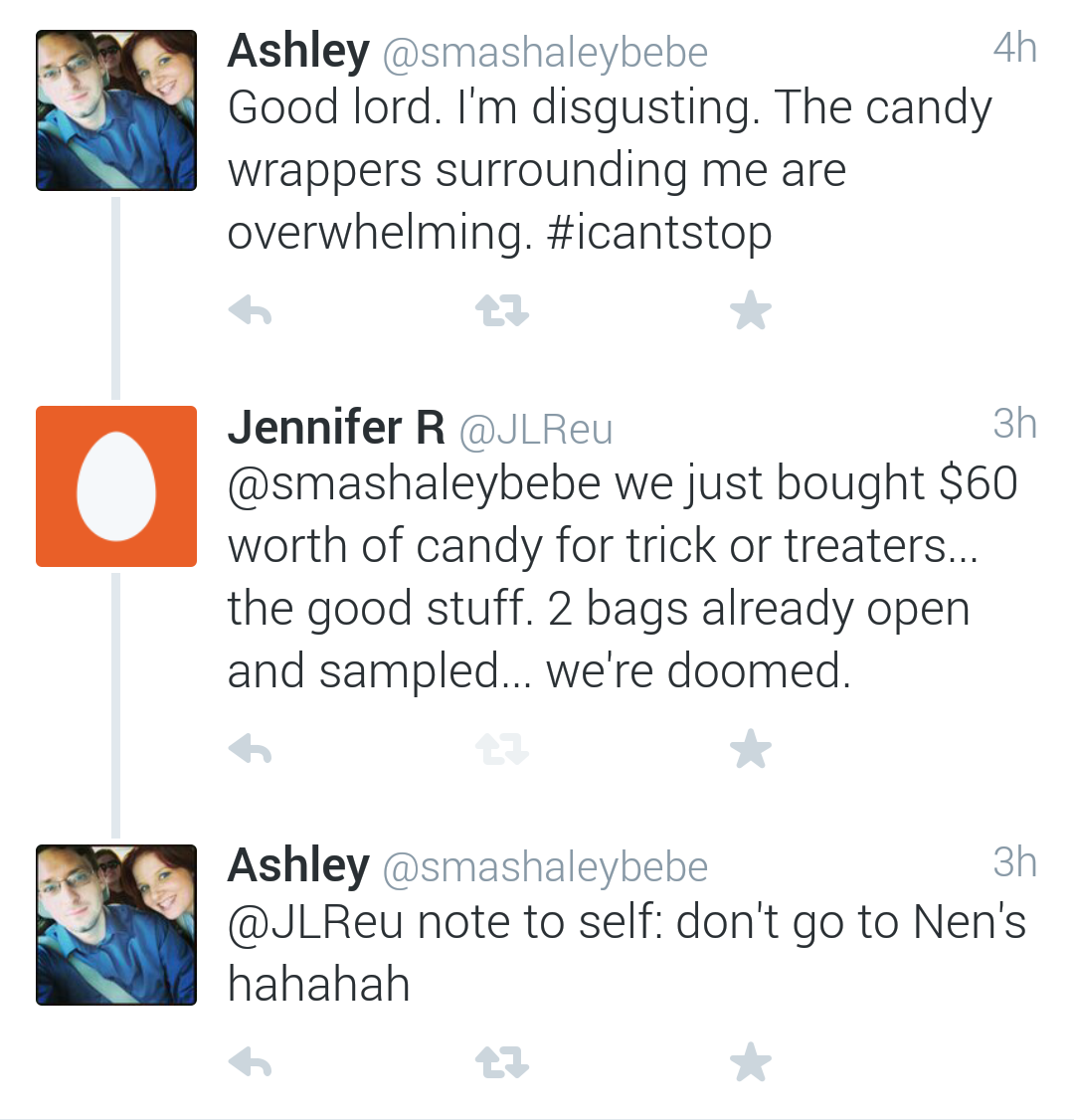Screen dimensions: 1074x1120
Task: Reply to Jennifer R's $60 candy tweet
Action: (251, 749)
